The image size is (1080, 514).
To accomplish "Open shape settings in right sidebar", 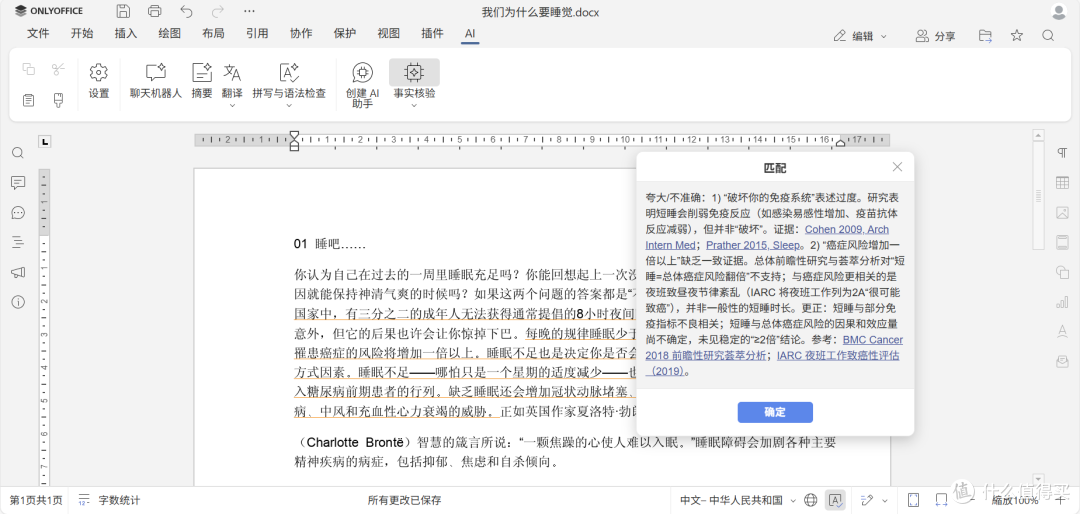I will click(1062, 272).
